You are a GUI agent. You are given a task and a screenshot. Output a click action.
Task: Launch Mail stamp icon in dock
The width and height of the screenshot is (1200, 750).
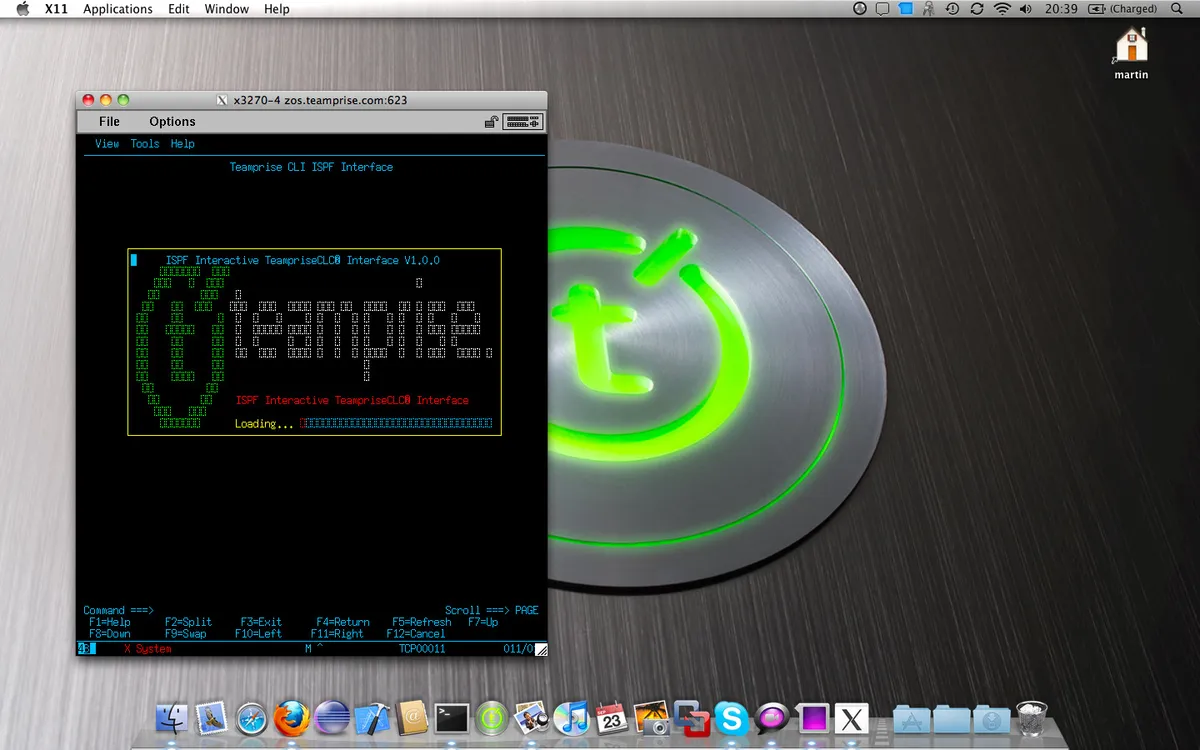[x=211, y=717]
